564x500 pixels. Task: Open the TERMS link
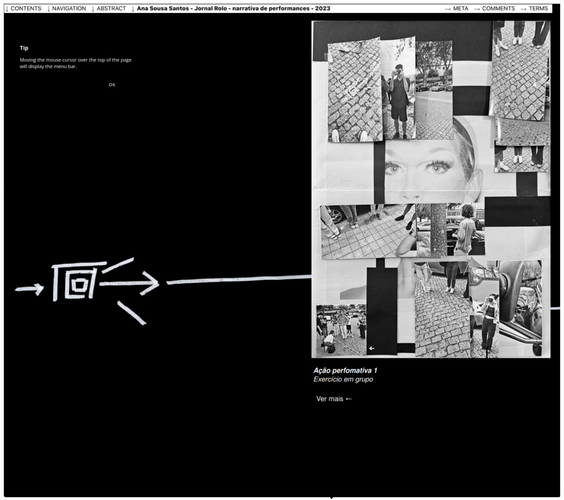pos(535,8)
